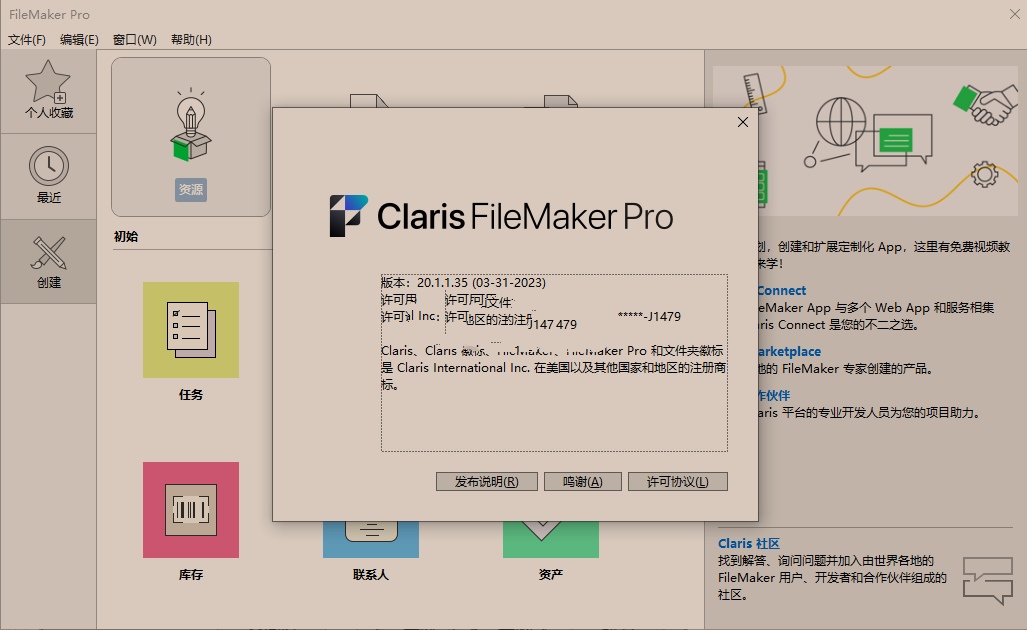The width and height of the screenshot is (1027, 630).
Task: Open the Connect link in the right panel
Action: [x=782, y=290]
